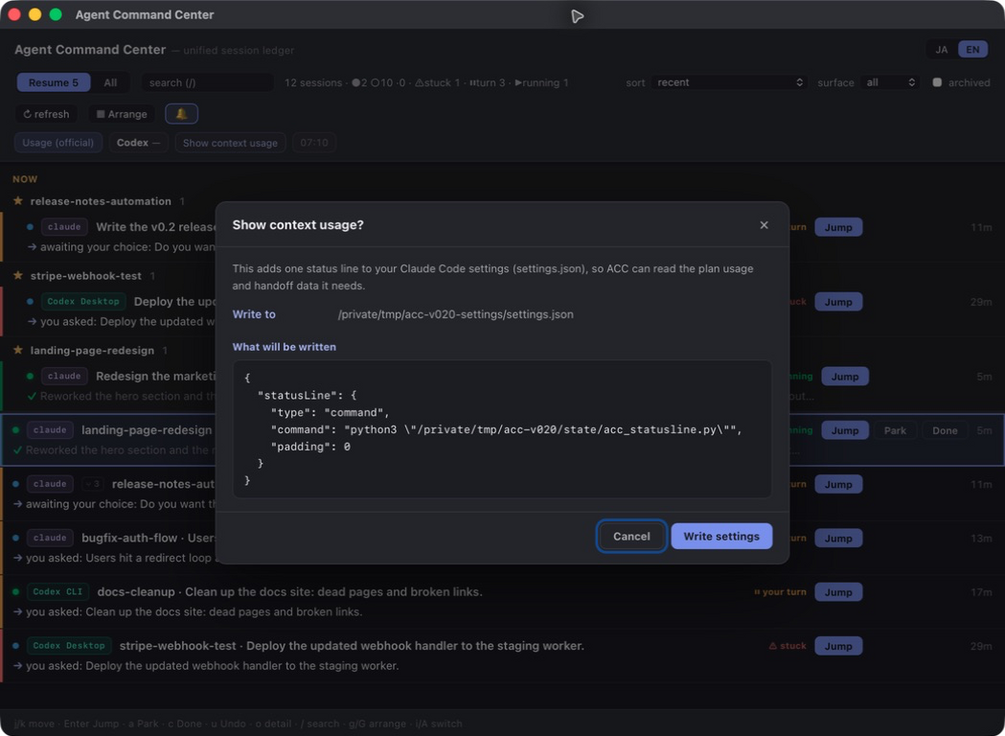This screenshot has width=1005, height=736.
Task: Select the 'All' tab
Action: click(110, 83)
